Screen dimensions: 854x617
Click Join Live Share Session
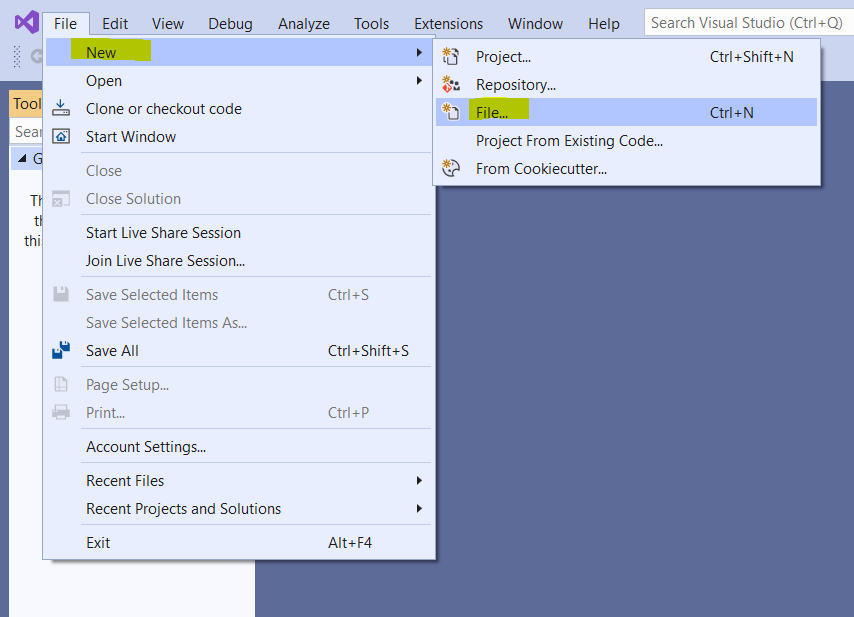(165, 261)
